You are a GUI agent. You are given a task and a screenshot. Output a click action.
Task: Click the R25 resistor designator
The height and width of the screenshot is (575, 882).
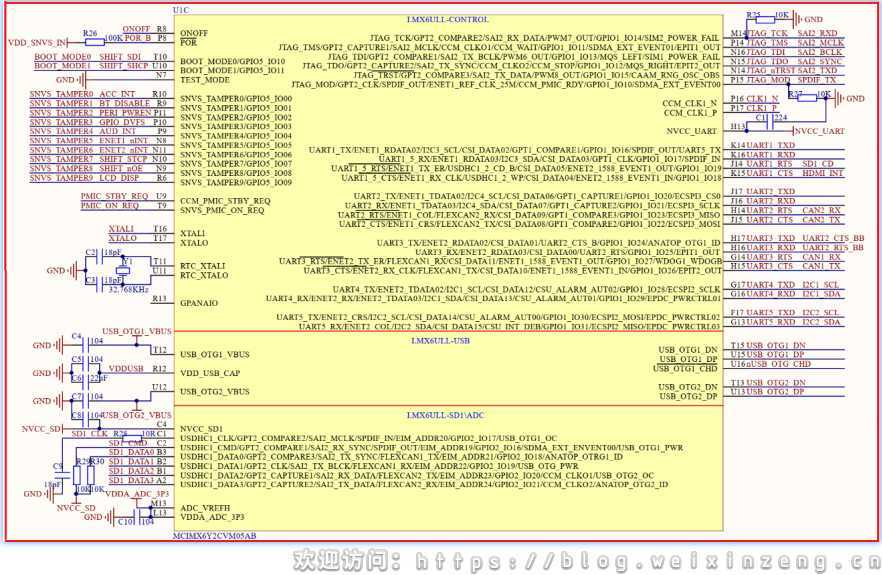pos(754,15)
